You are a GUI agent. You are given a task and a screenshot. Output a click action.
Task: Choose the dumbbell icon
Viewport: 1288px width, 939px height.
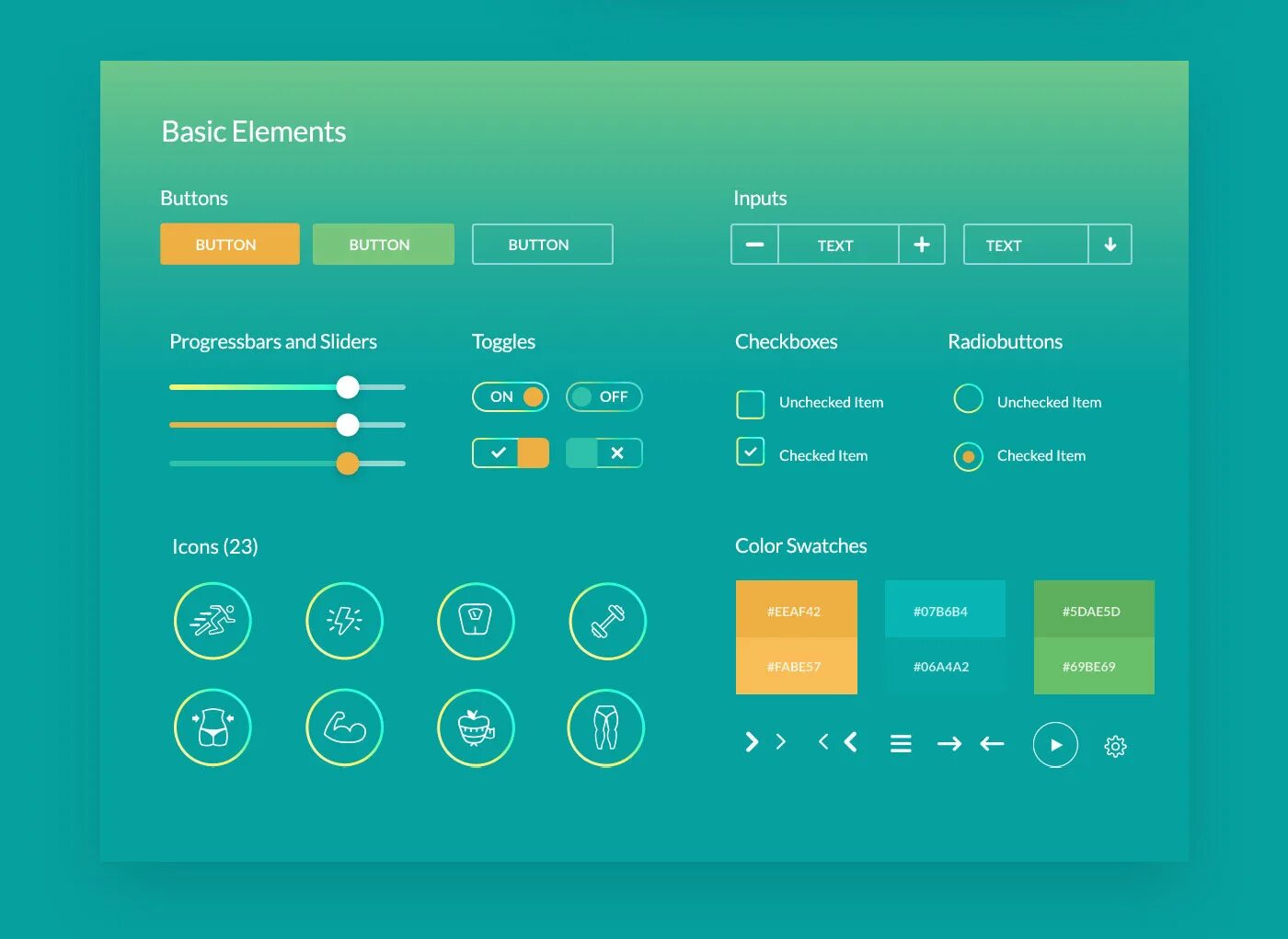607,621
